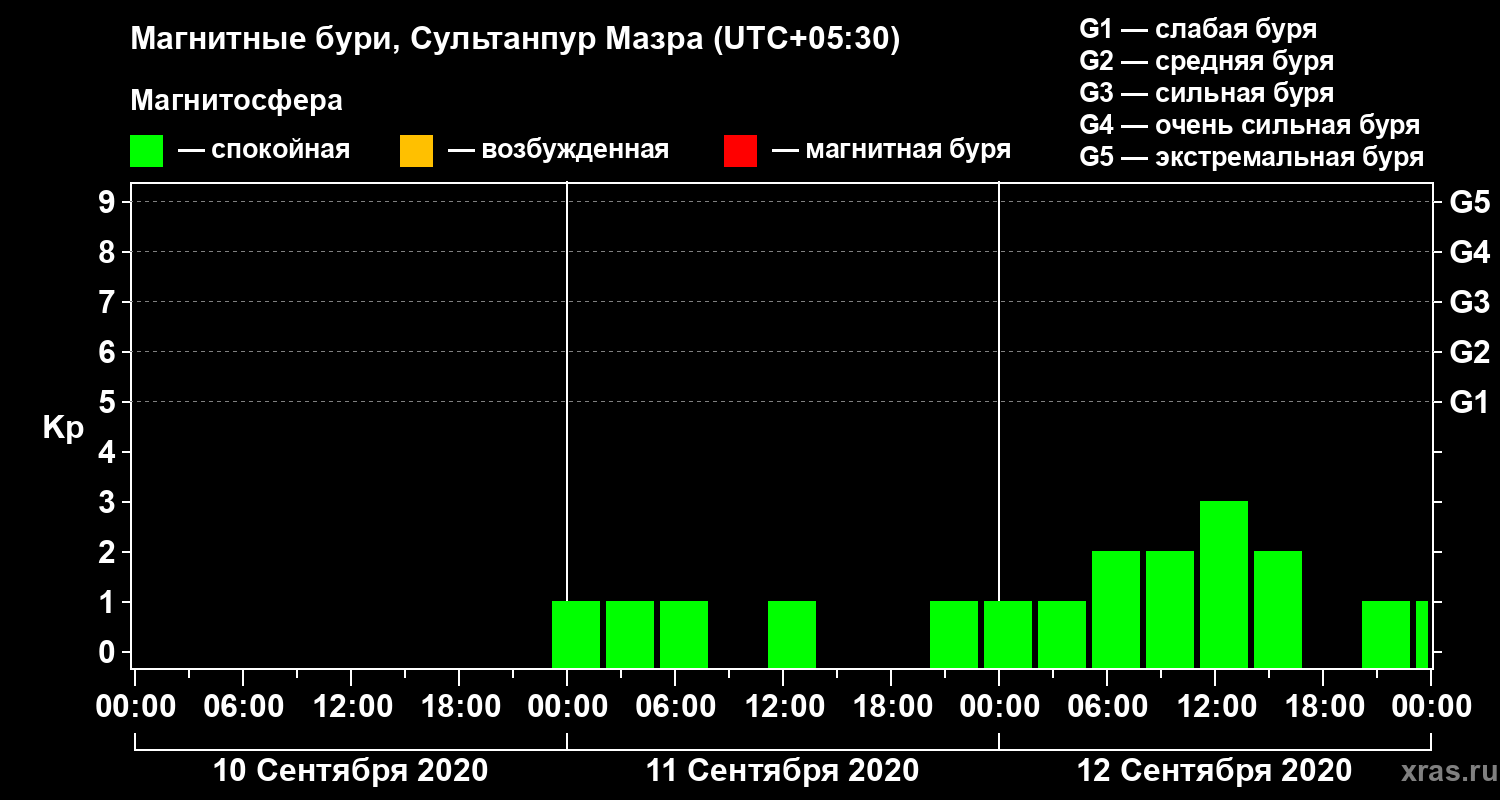Click the '11 Сентября 2020' date label
The height and width of the screenshot is (800, 1500).
(x=782, y=771)
